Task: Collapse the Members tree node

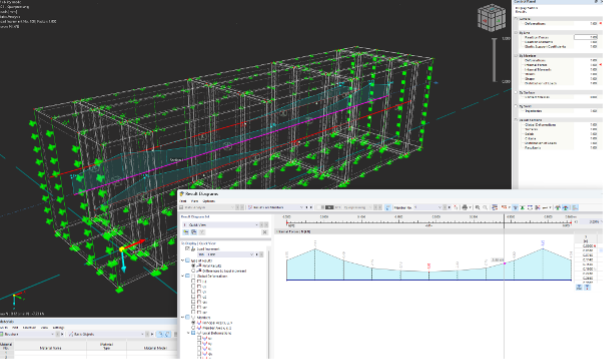Action: tap(183, 317)
